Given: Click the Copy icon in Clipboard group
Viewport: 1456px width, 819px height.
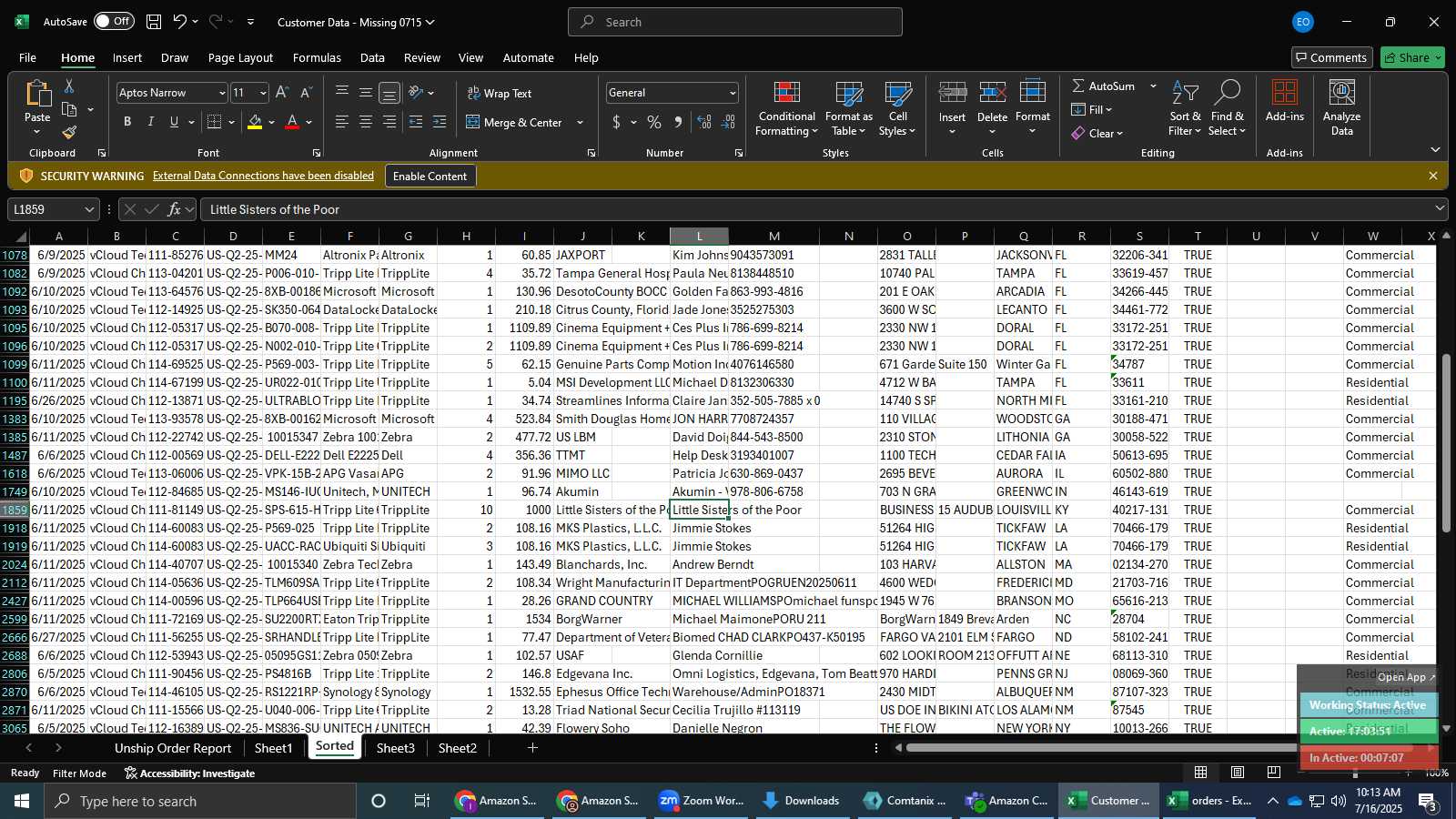Looking at the screenshot, I should click(69, 110).
